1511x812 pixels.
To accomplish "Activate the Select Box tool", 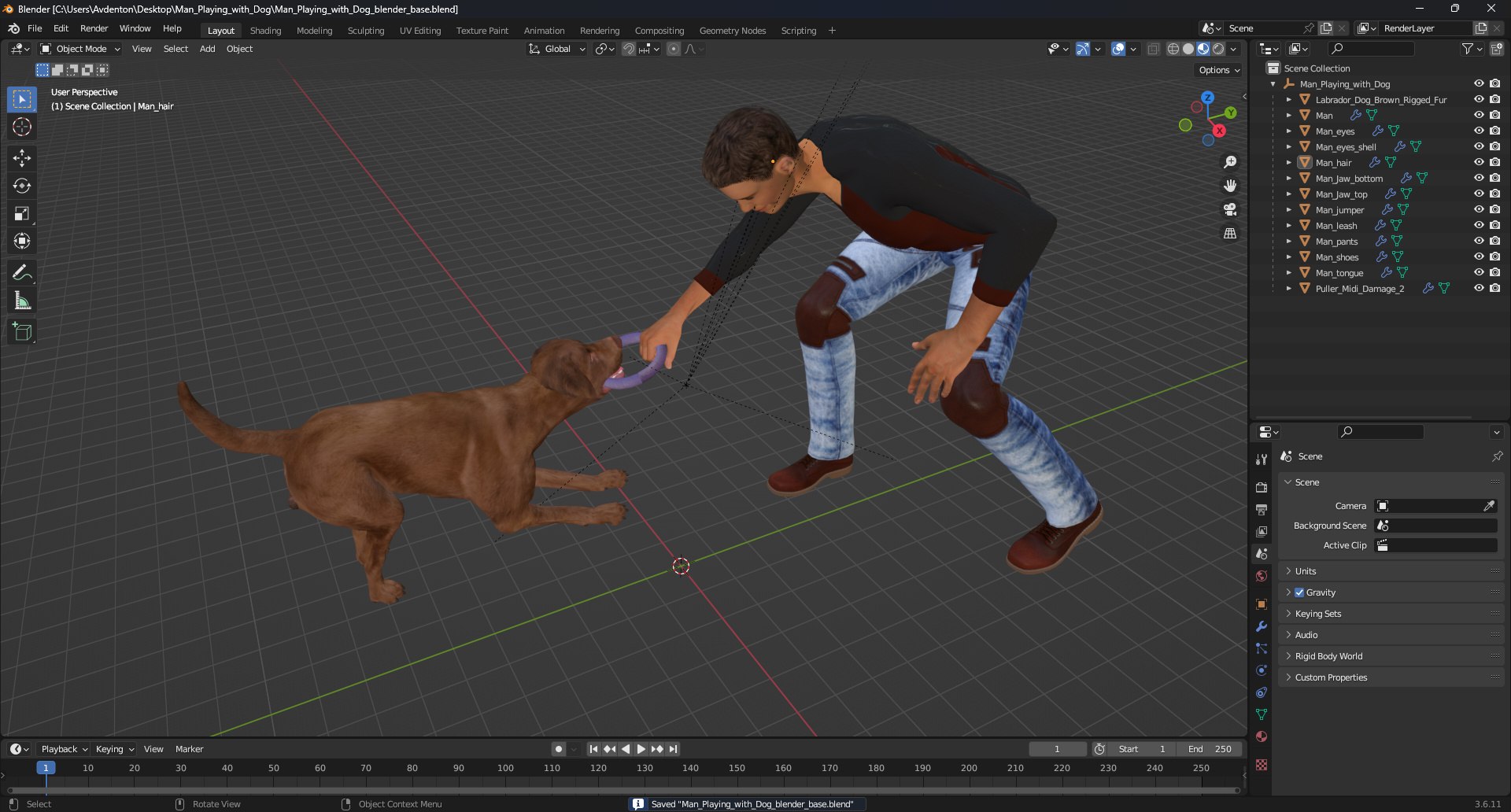I will click(22, 99).
